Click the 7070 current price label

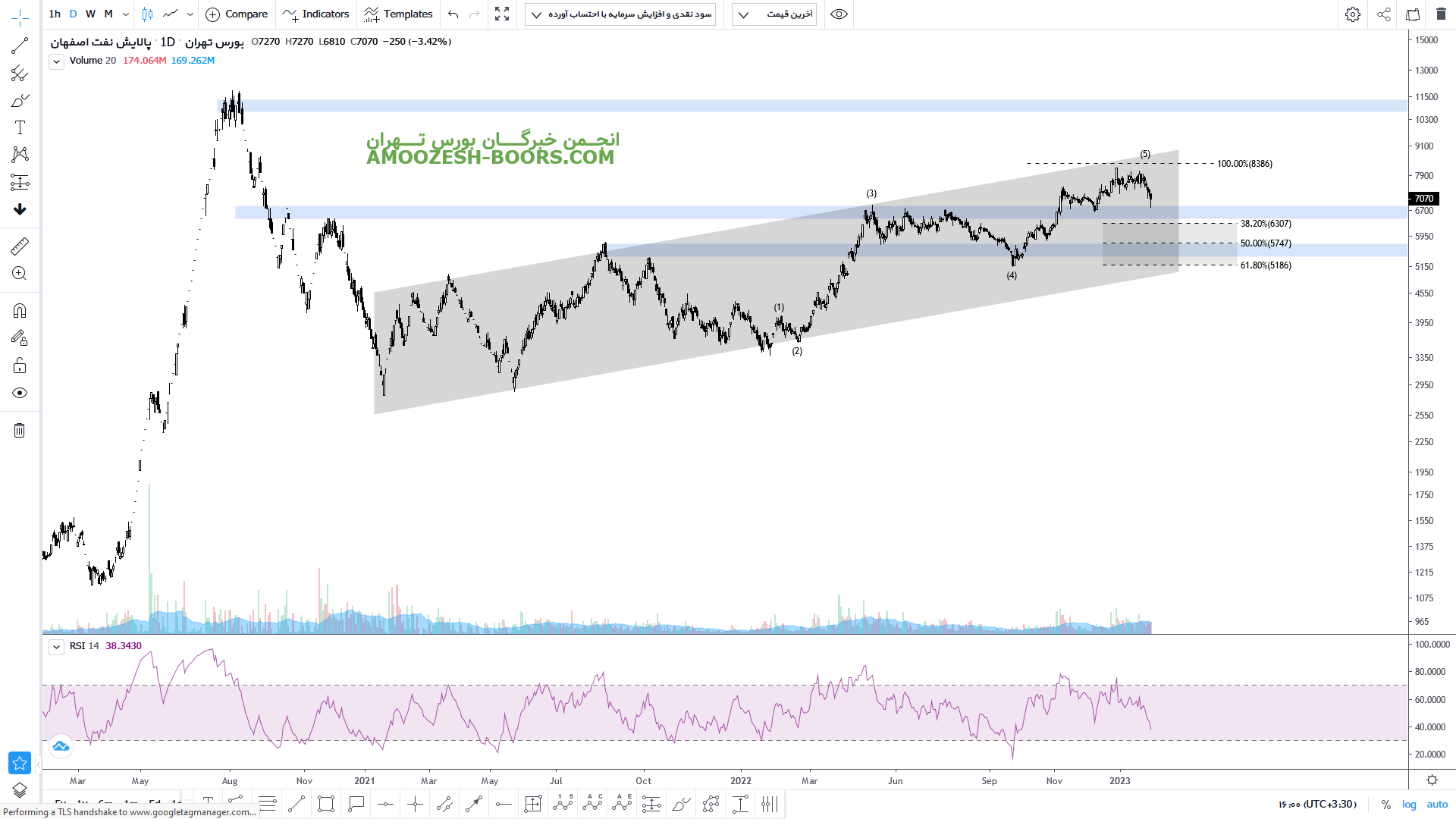coord(1424,199)
